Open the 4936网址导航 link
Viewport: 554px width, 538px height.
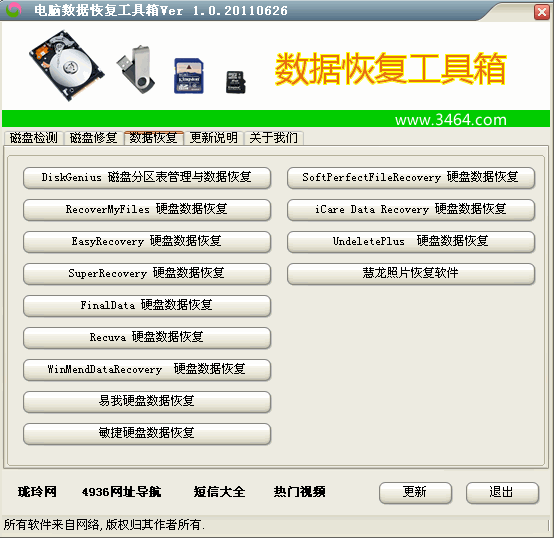[121, 492]
